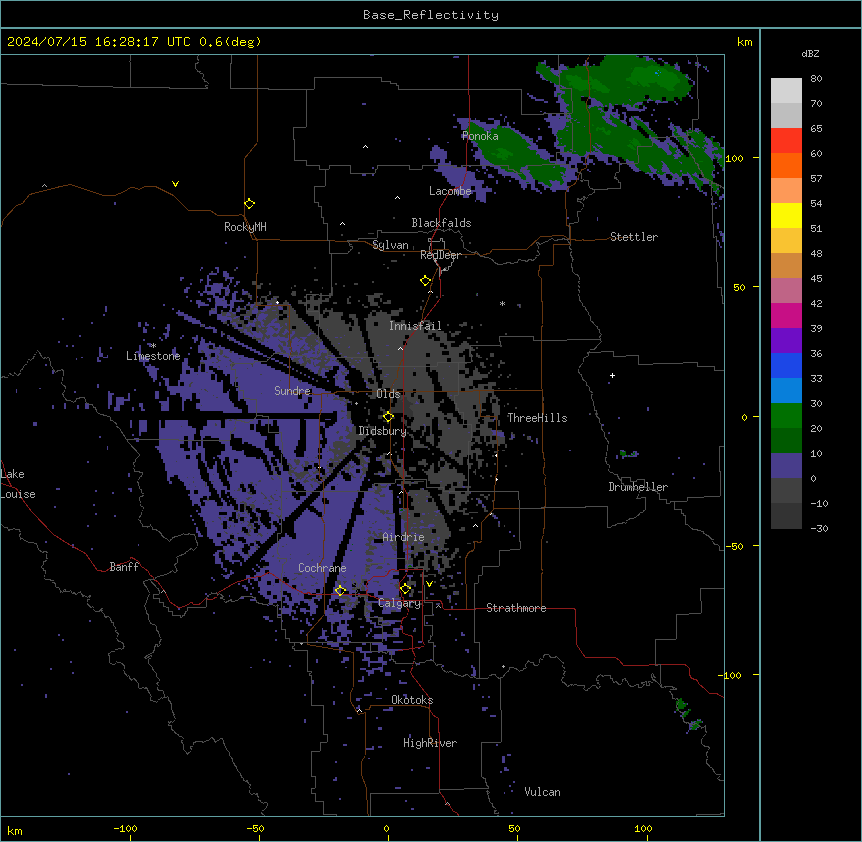The height and width of the screenshot is (842, 862).
Task: Click the Okotoks town label
Action: point(412,700)
